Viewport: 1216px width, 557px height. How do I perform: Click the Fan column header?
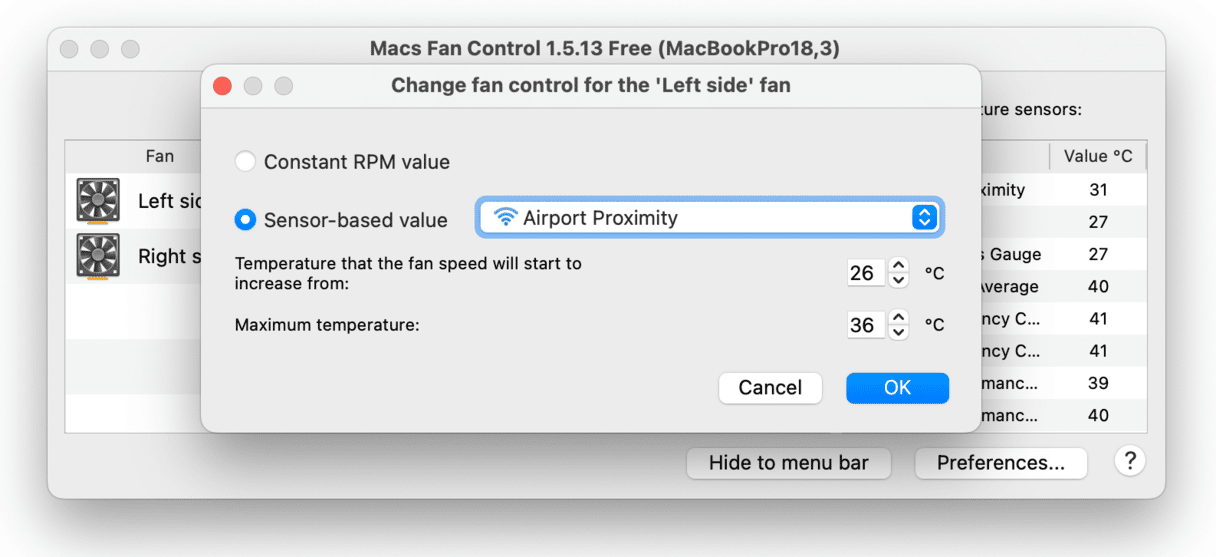pos(159,156)
